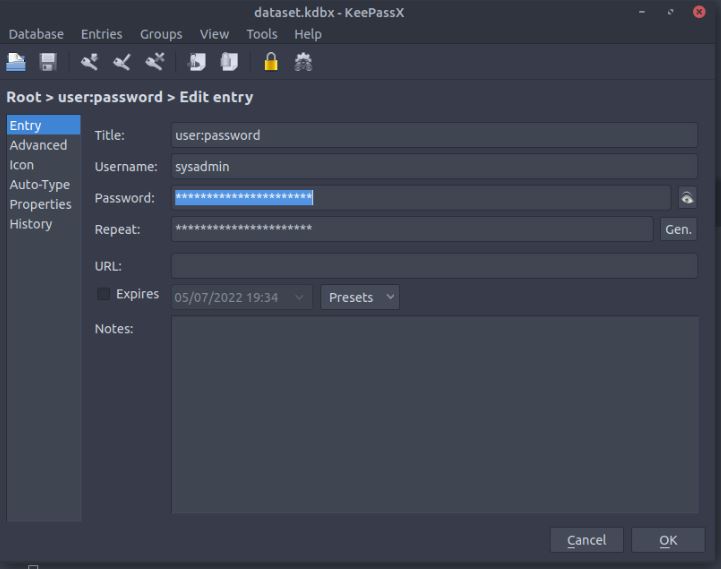Image resolution: width=721 pixels, height=569 pixels.
Task: Click the Copy password toolbar icon
Action: tap(229, 62)
